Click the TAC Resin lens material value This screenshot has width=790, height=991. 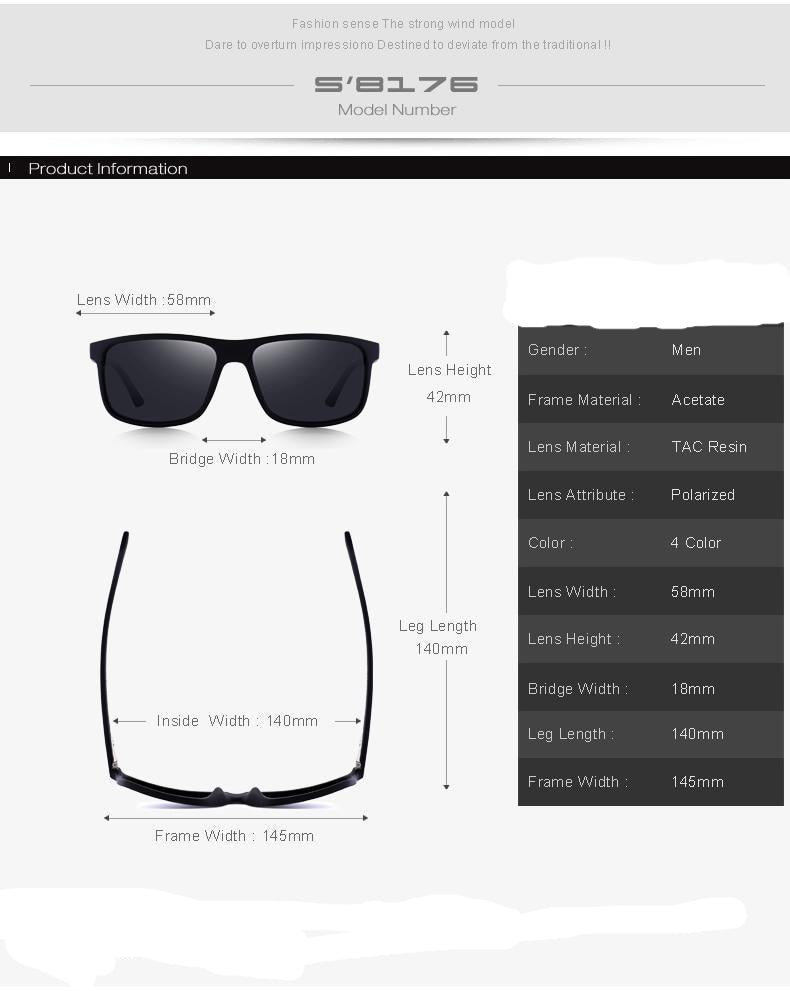tap(708, 447)
